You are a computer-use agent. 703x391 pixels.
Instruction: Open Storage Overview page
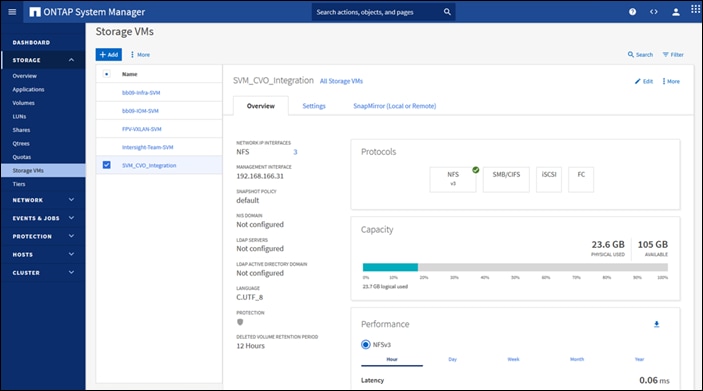click(x=25, y=76)
